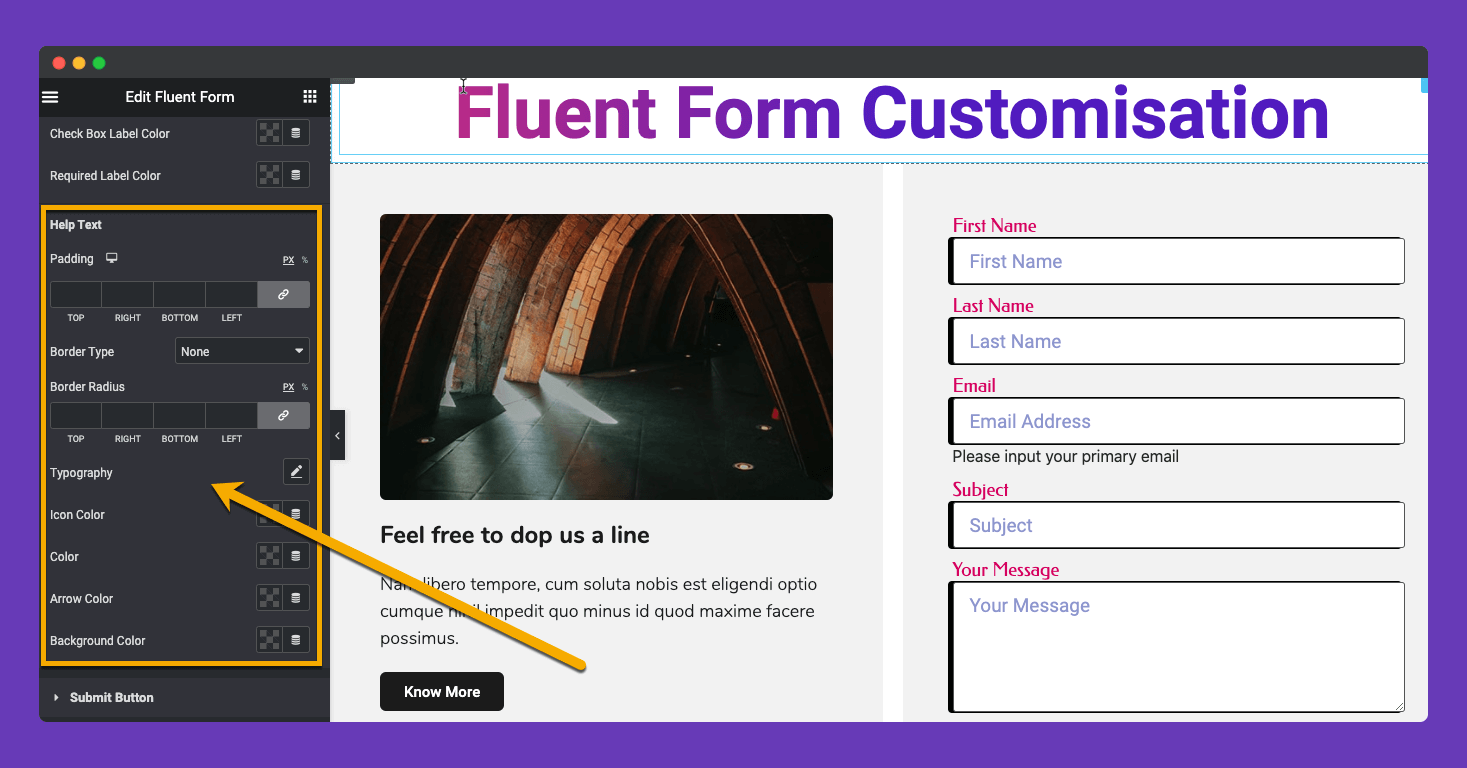Pick Help Text Color swatch

click(270, 556)
